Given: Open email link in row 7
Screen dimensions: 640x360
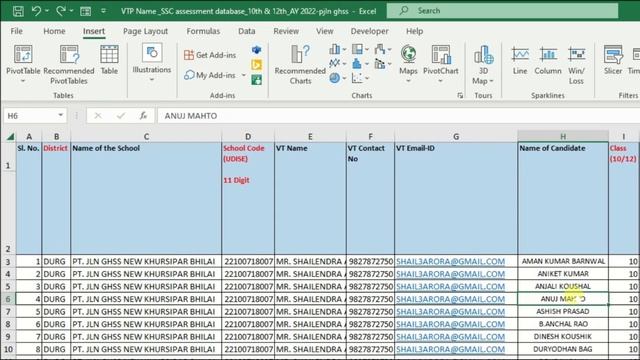Looking at the screenshot, I should coord(450,312).
